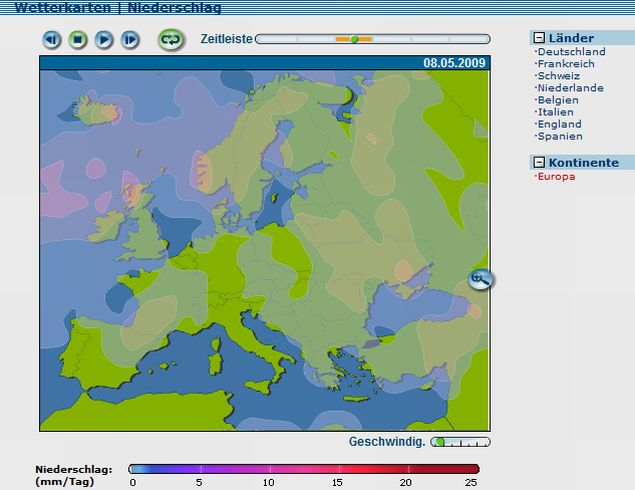Click the date header 08.05.2009
This screenshot has height=490, width=635.
455,62
